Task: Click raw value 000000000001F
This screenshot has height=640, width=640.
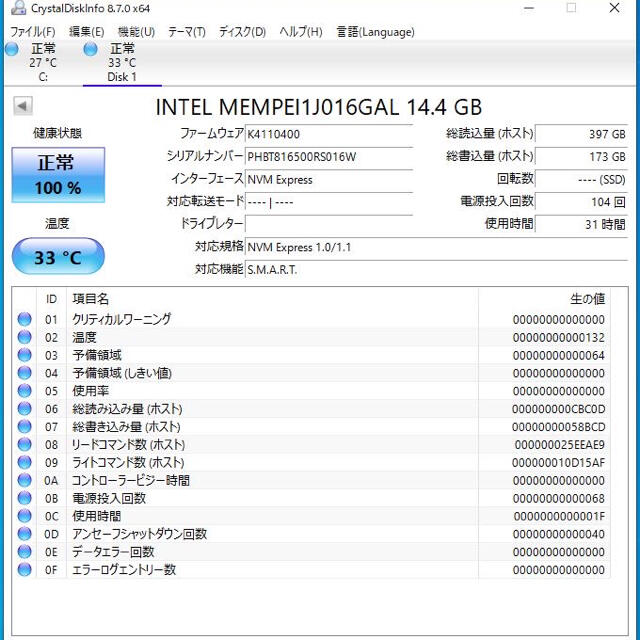Action: click(x=559, y=516)
